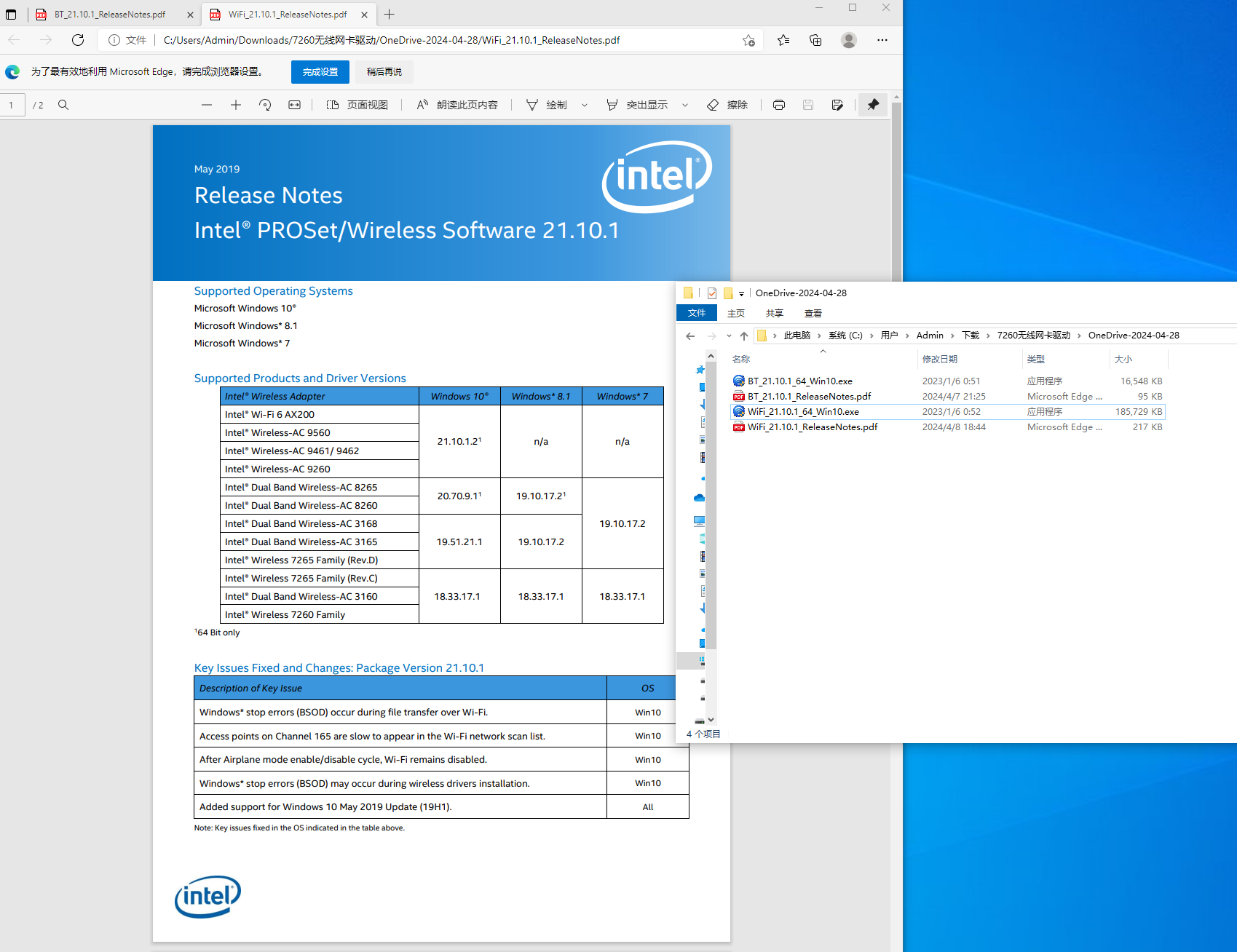
Task: Click the 完成设置 button
Action: click(320, 72)
